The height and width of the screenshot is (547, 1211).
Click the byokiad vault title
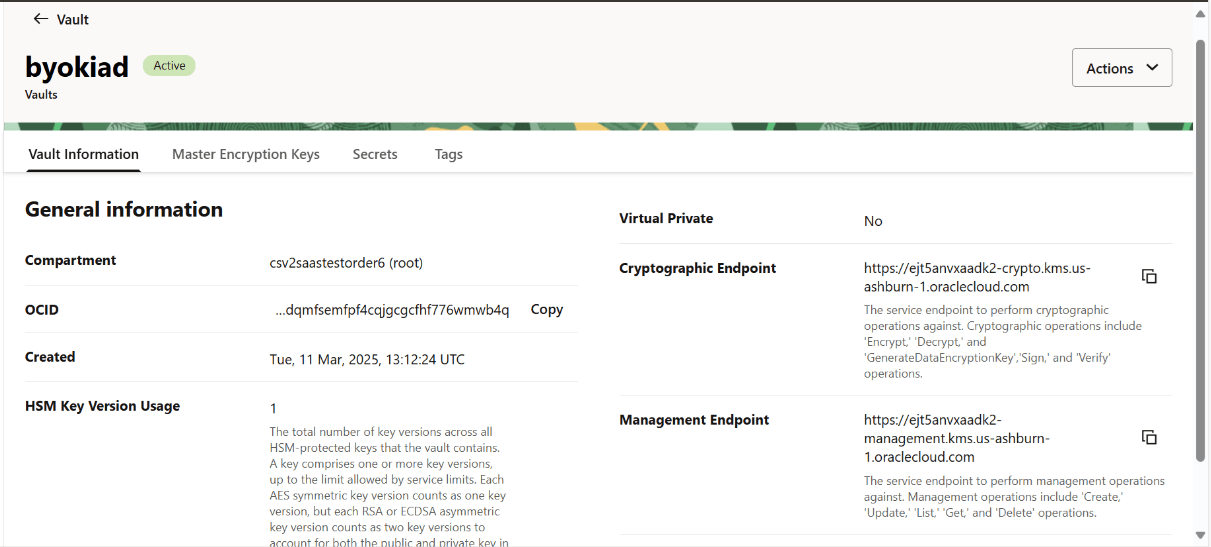[x=77, y=67]
